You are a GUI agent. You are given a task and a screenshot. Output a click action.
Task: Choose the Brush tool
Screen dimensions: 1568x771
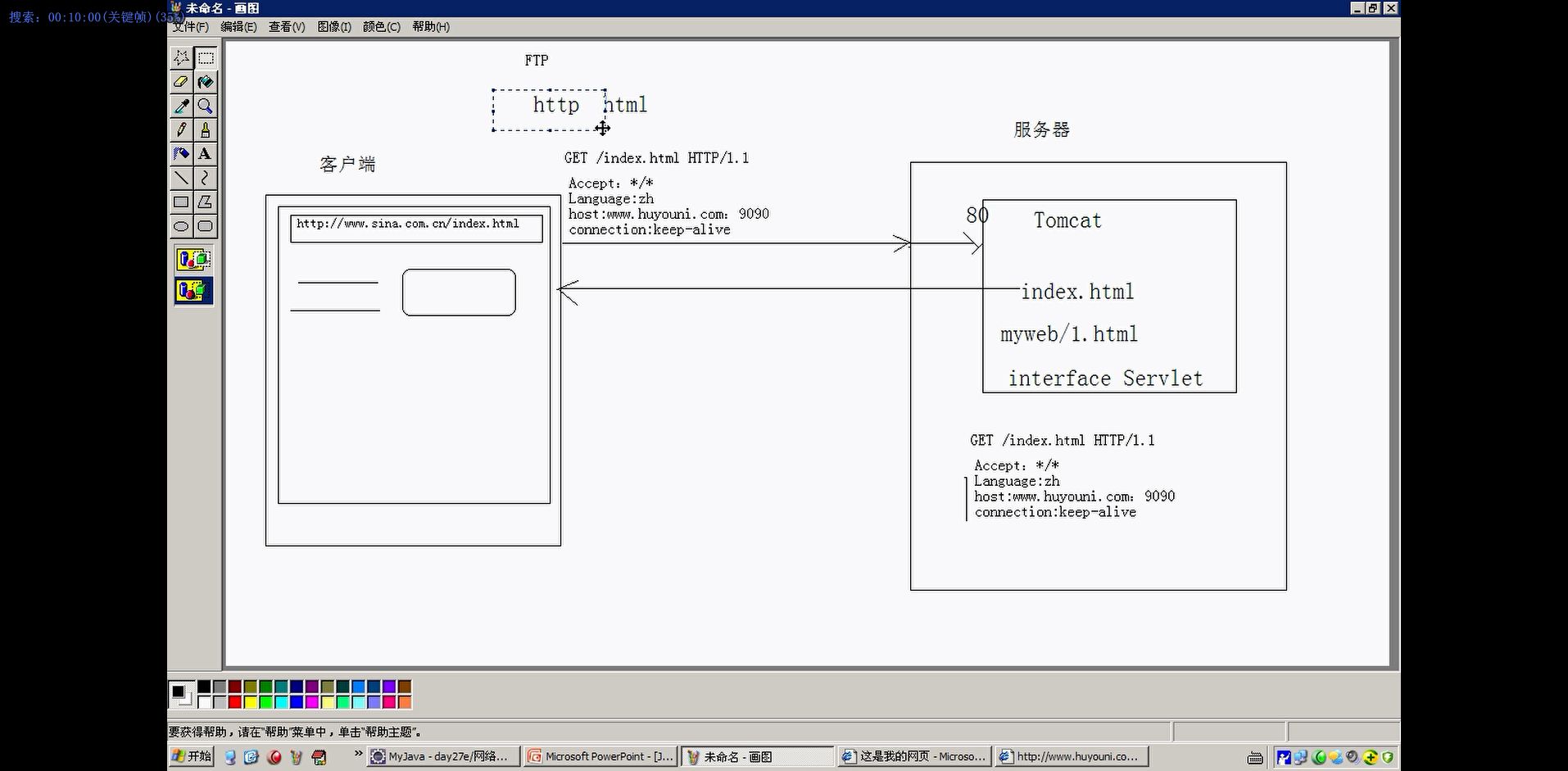coord(206,129)
